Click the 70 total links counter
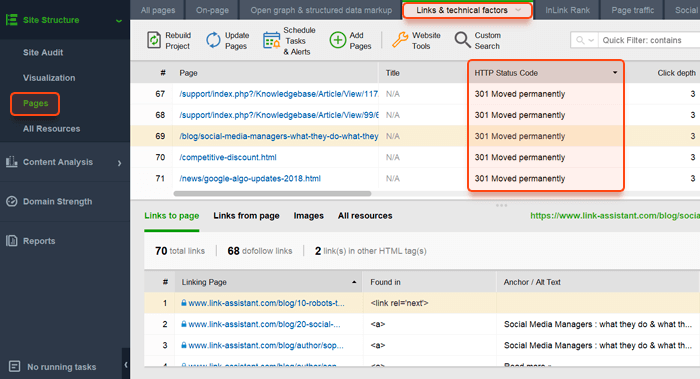This screenshot has height=379, width=700. coord(180,251)
